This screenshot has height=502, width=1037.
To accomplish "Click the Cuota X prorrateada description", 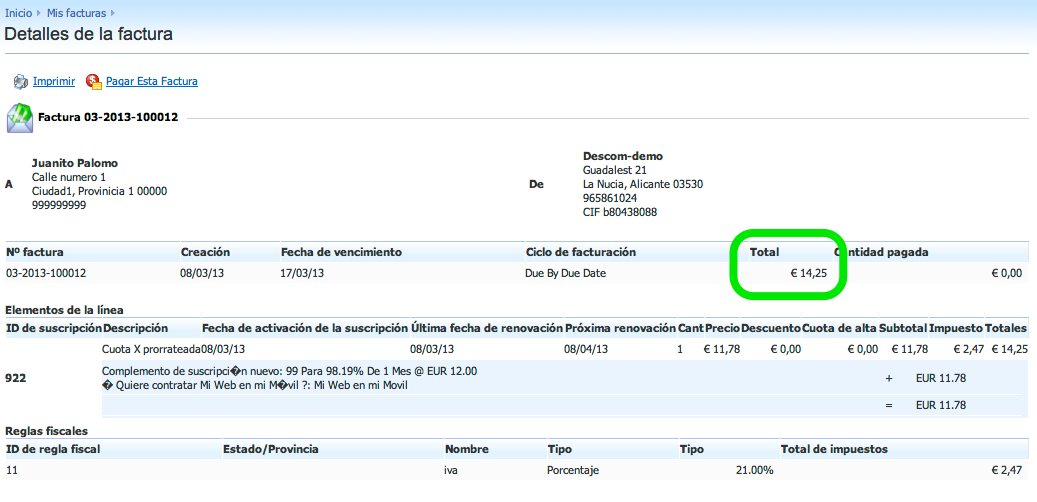I will (x=151, y=349).
